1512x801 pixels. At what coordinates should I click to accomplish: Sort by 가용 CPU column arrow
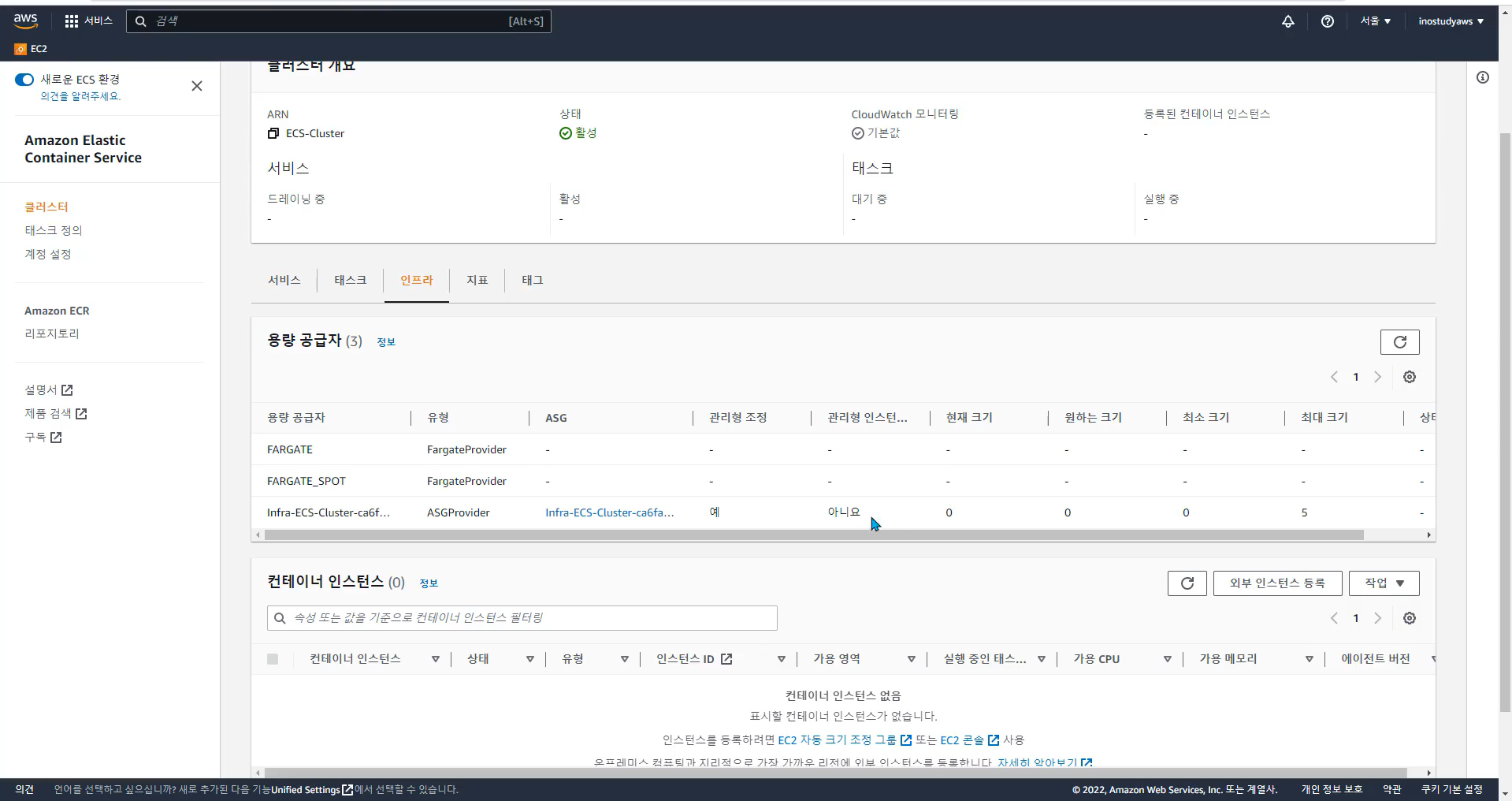(x=1167, y=659)
